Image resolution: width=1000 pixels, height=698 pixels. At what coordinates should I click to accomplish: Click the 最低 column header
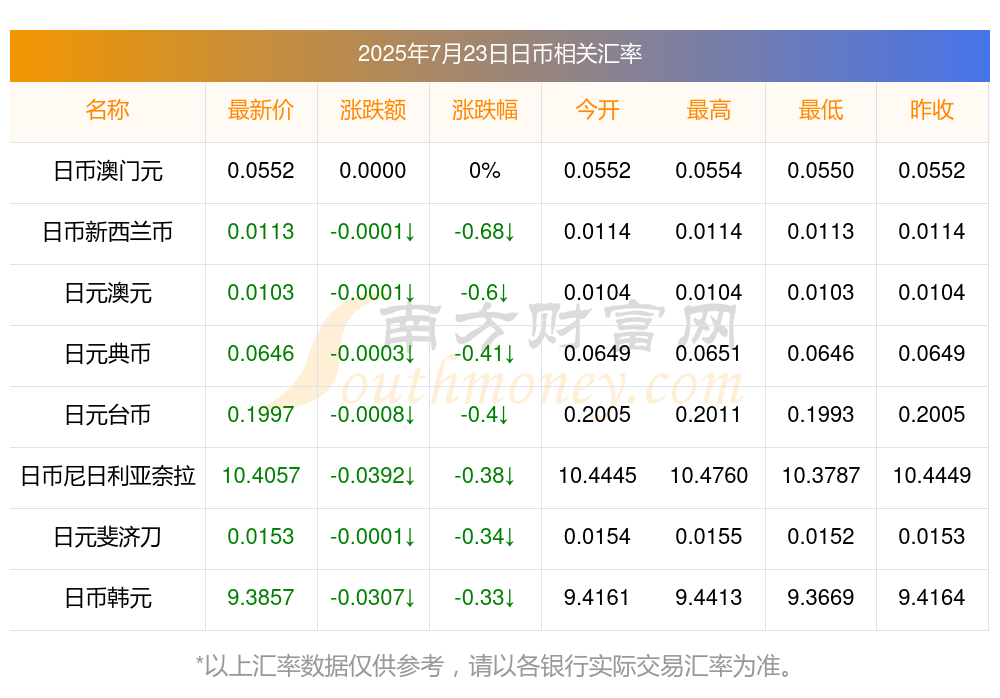click(821, 110)
